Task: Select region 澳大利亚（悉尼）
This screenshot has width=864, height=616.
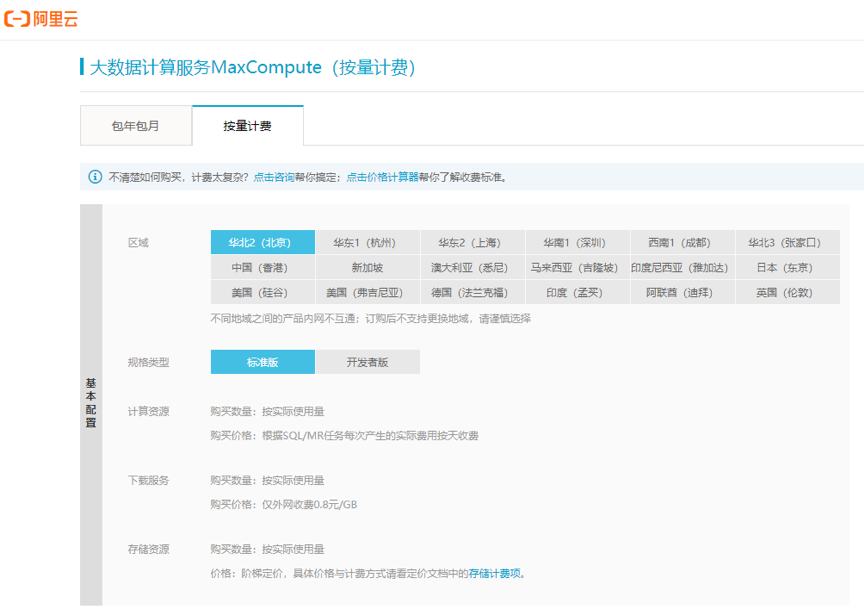Action: [473, 267]
